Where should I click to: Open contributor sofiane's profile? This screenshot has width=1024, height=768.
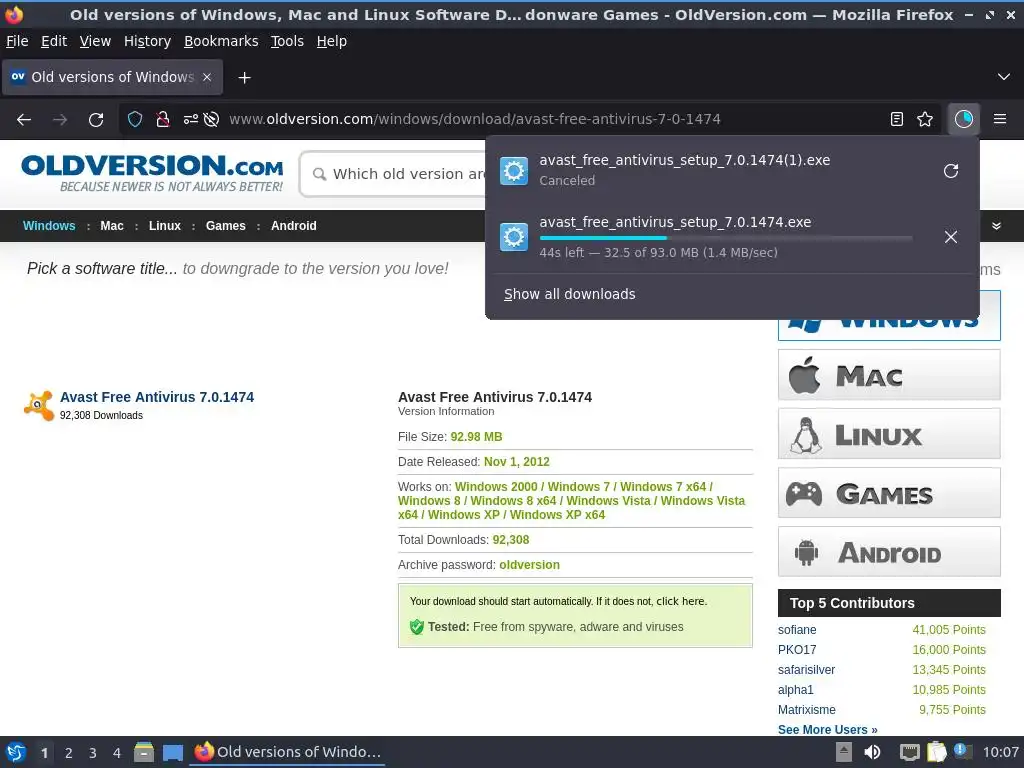(797, 630)
